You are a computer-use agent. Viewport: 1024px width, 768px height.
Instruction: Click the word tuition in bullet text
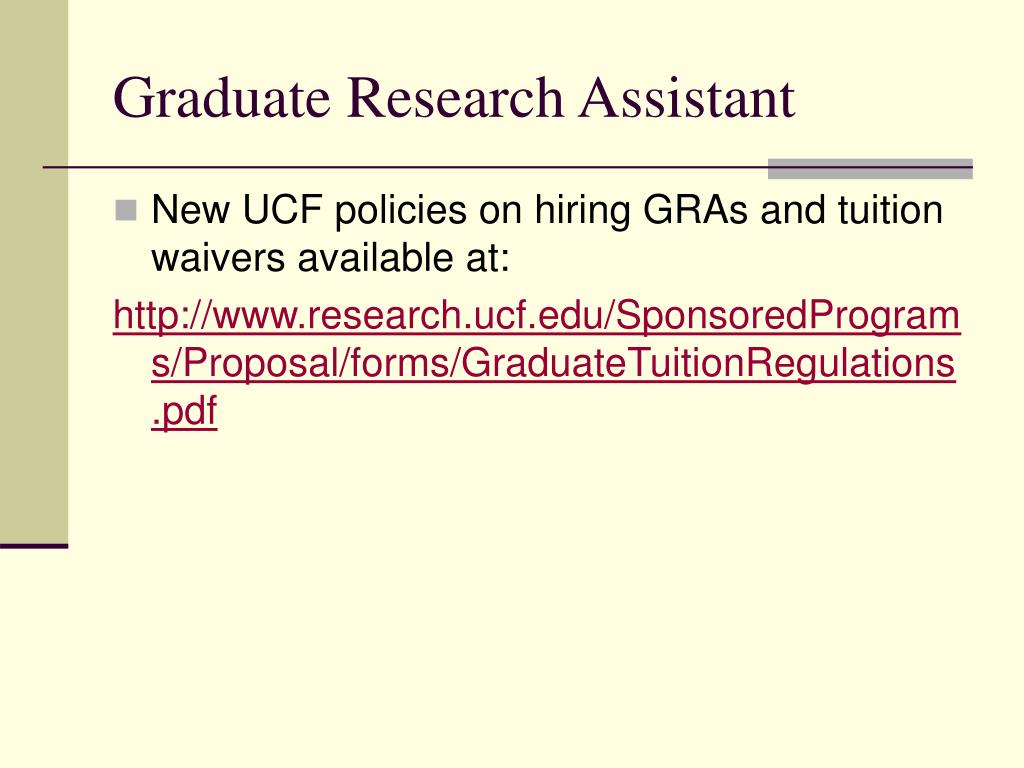point(891,210)
